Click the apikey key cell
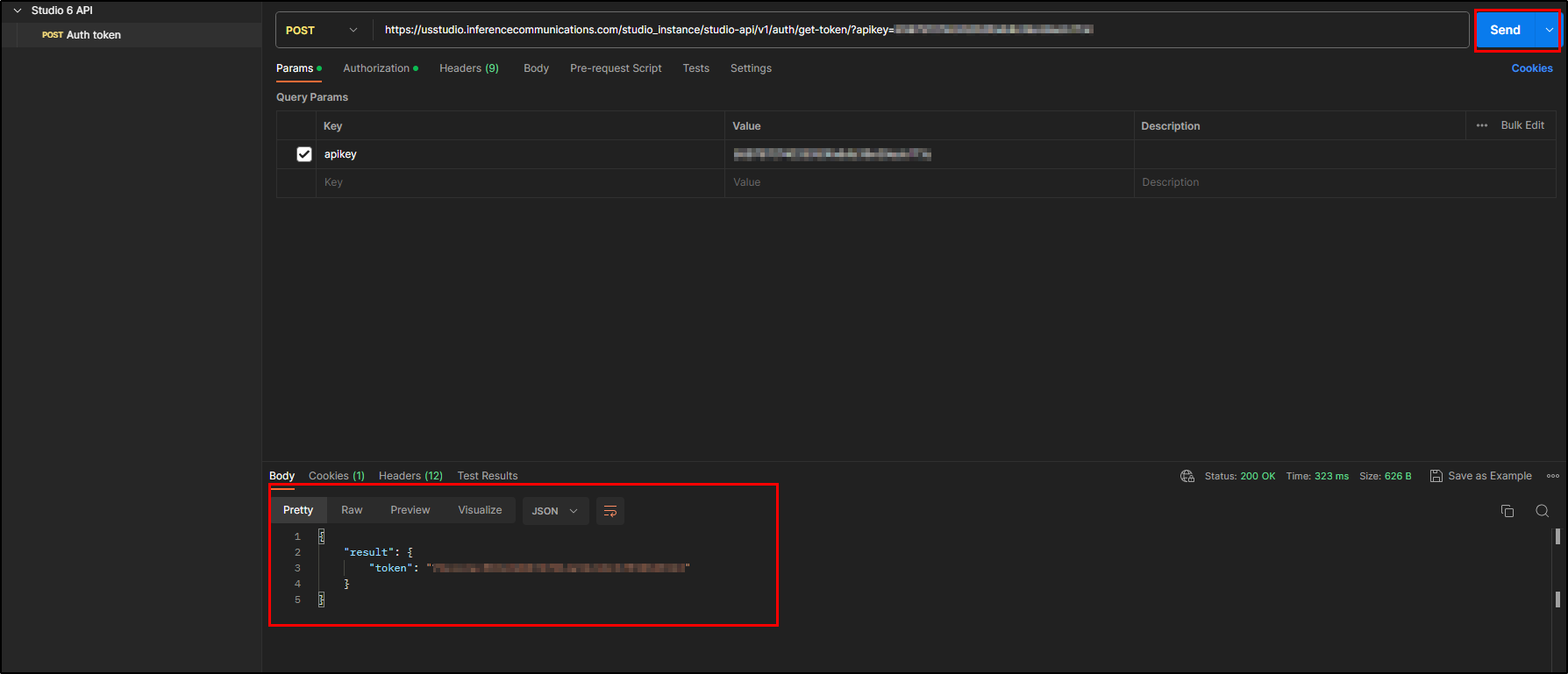The height and width of the screenshot is (674, 1568). click(x=520, y=154)
